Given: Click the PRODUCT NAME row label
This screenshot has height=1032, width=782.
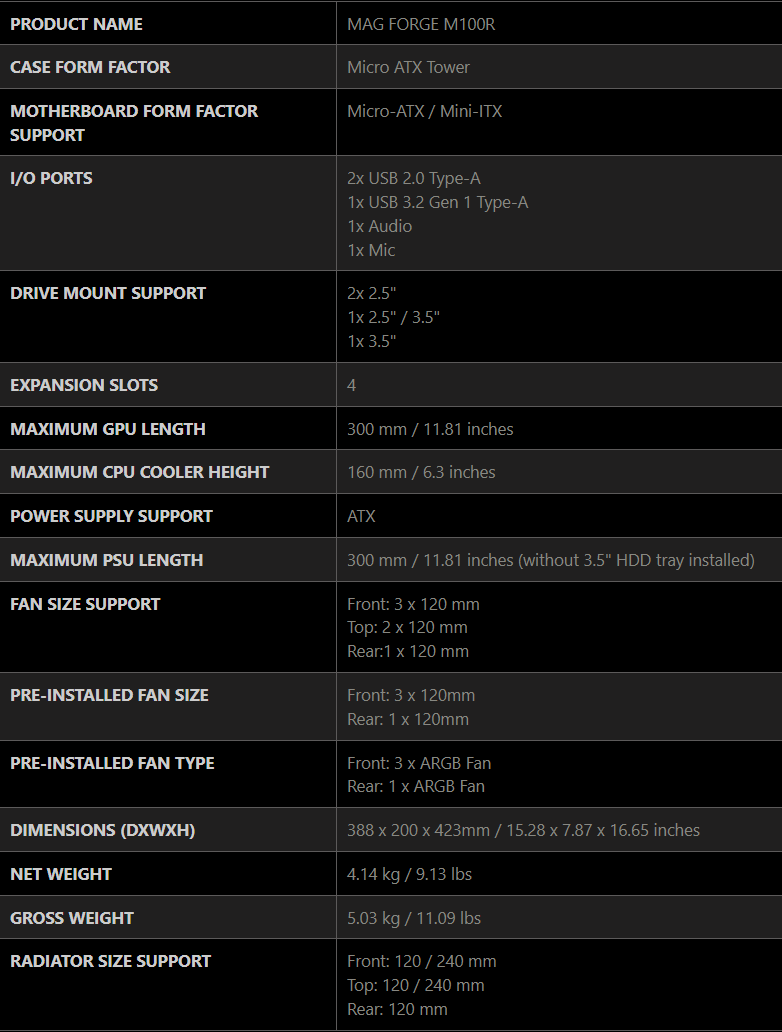Looking at the screenshot, I should 76,24.
